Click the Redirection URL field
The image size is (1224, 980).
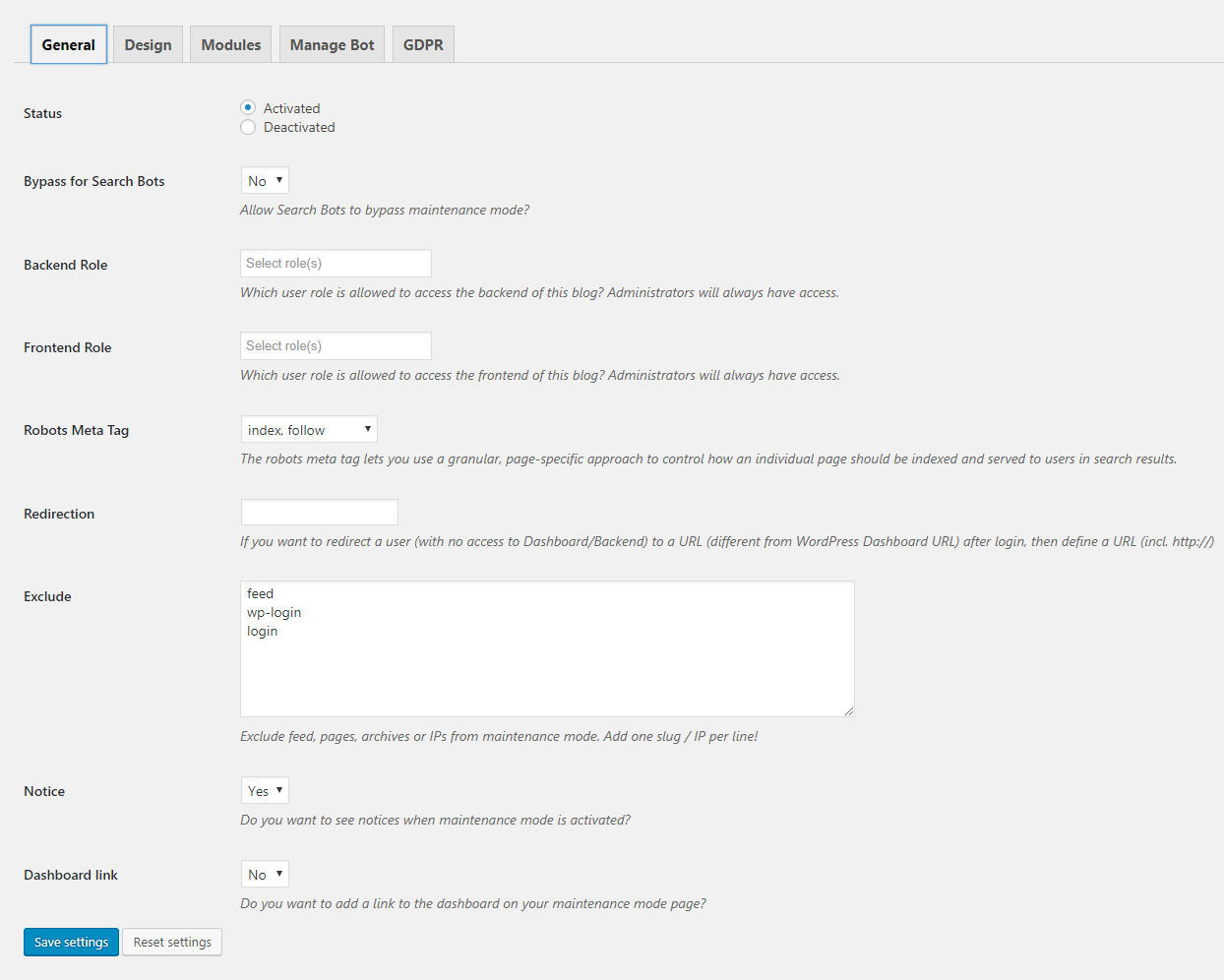click(319, 512)
